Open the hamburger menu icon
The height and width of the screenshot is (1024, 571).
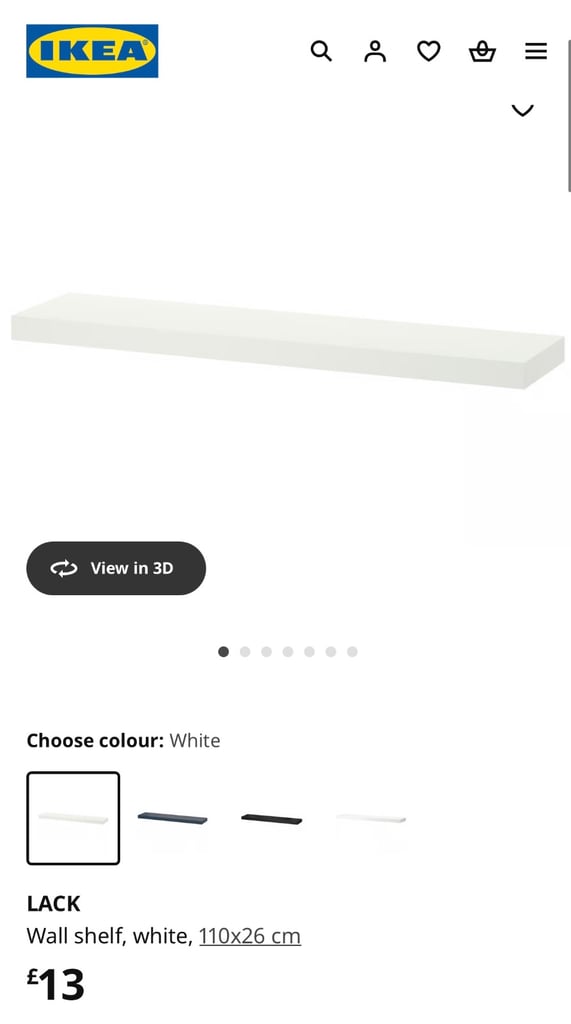(536, 51)
